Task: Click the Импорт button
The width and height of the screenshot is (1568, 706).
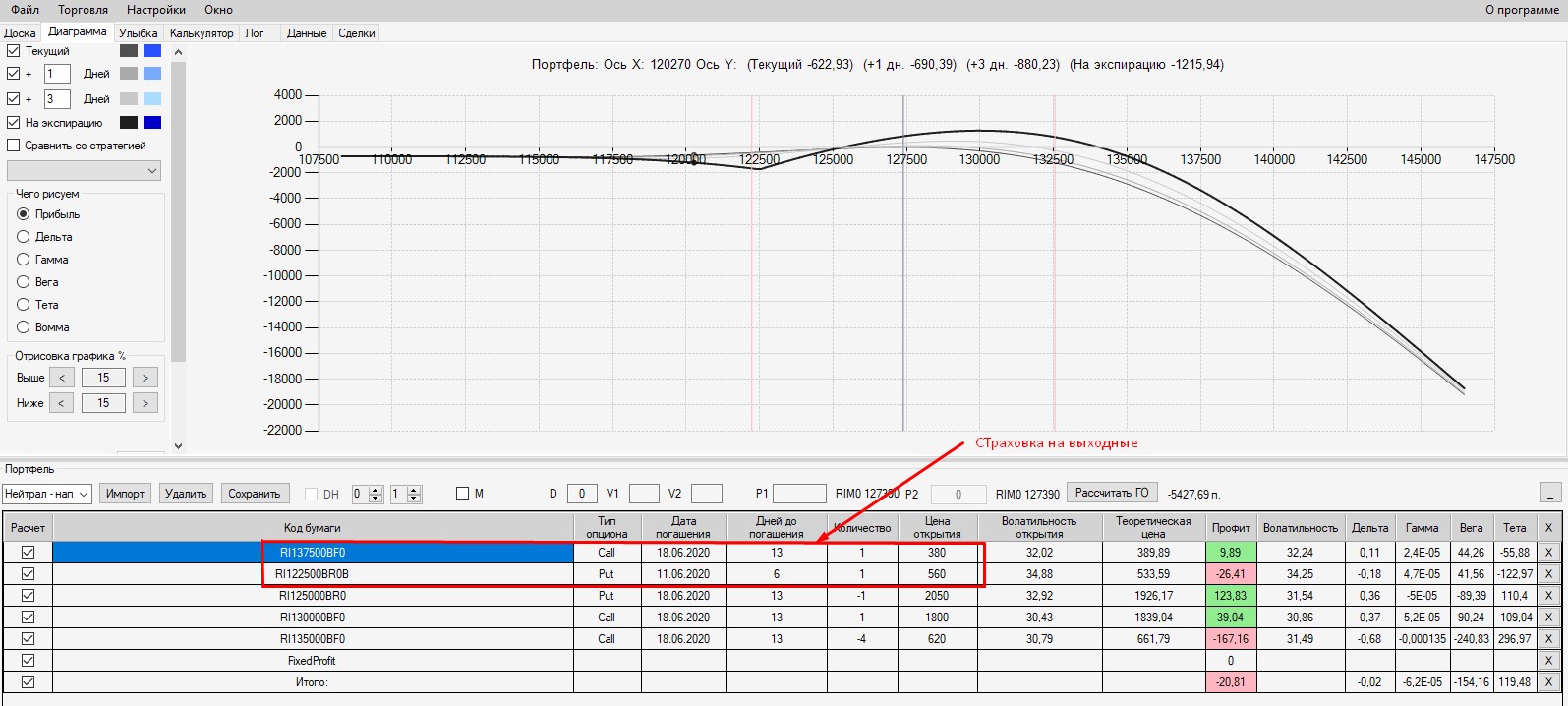Action: click(x=125, y=494)
